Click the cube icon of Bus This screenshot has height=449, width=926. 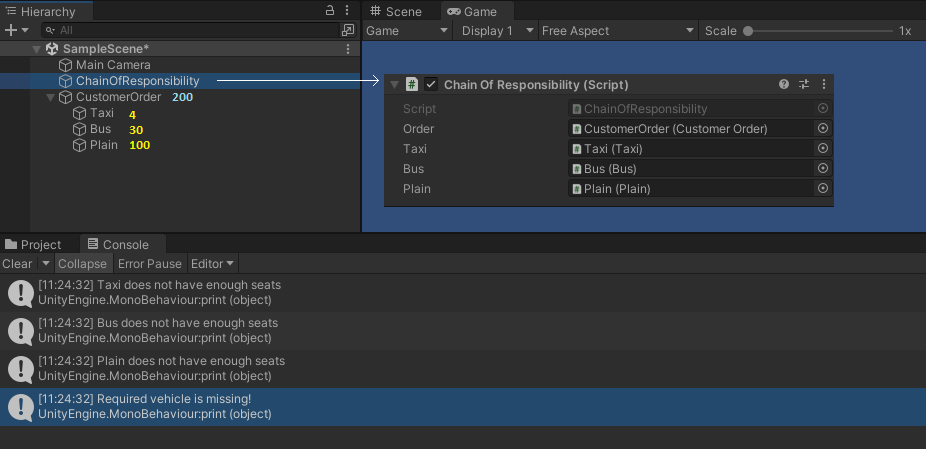(80, 129)
